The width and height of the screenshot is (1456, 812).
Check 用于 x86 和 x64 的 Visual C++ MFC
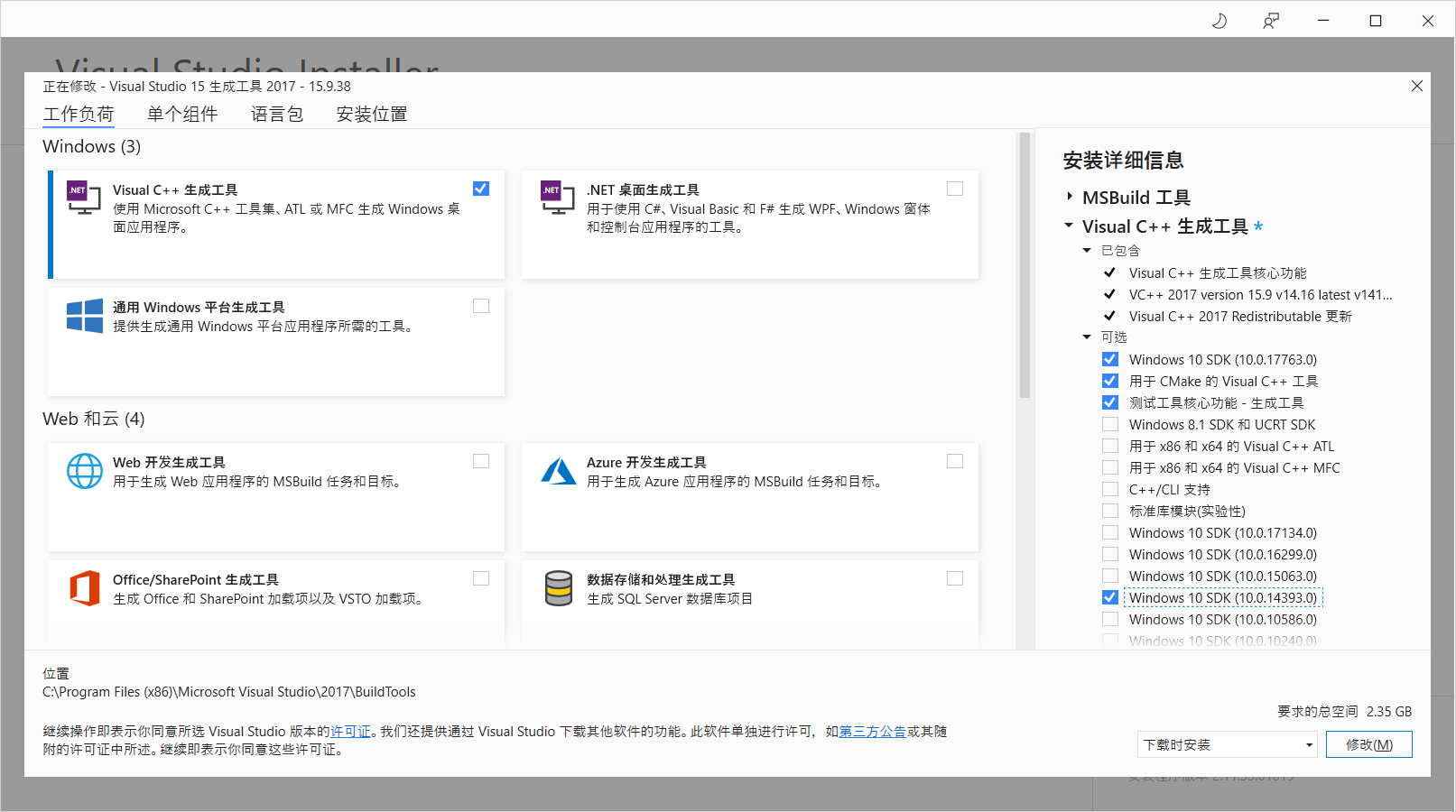(x=1110, y=467)
